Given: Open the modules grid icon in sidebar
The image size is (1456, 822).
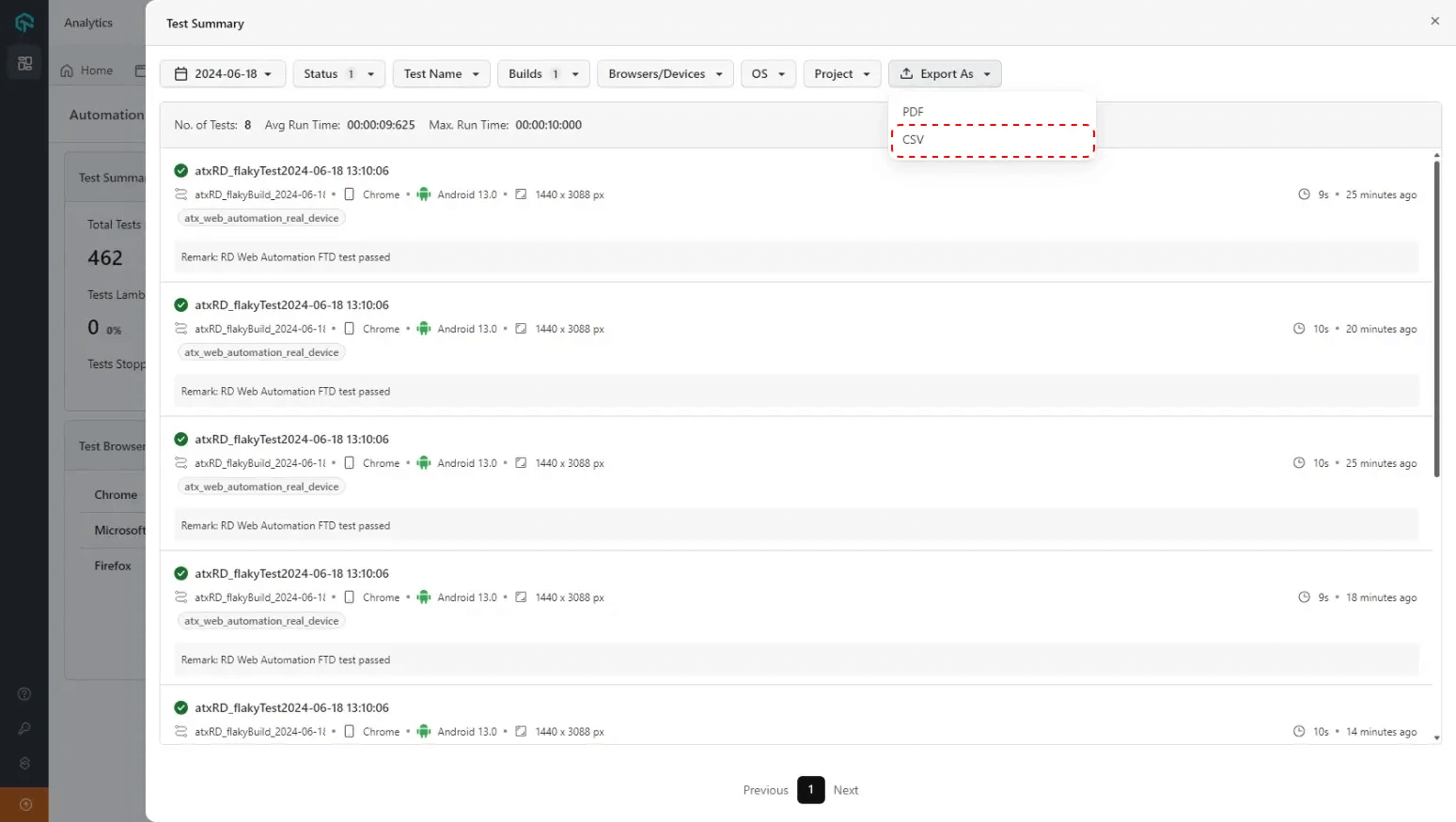Looking at the screenshot, I should (24, 62).
